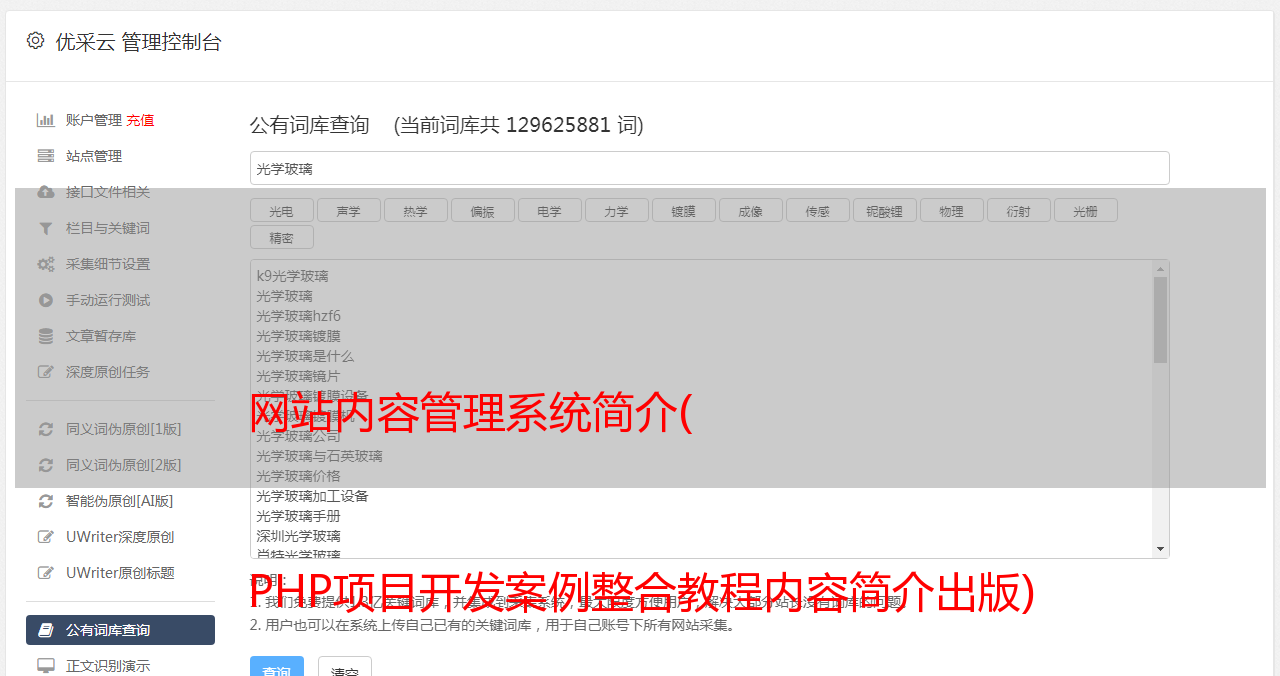Click the keyword search field containing 光学玻璃
The image size is (1280, 676).
click(709, 168)
